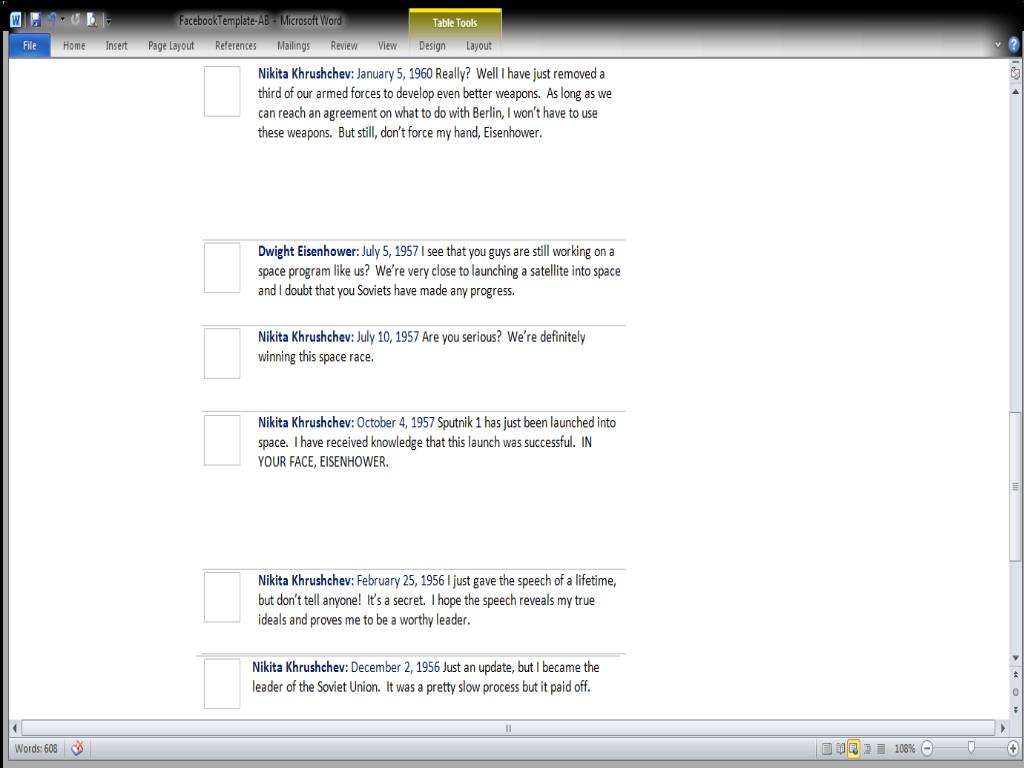Click picture box beside July 10, 1957 post
Screen dimensions: 1024x768
(222, 353)
